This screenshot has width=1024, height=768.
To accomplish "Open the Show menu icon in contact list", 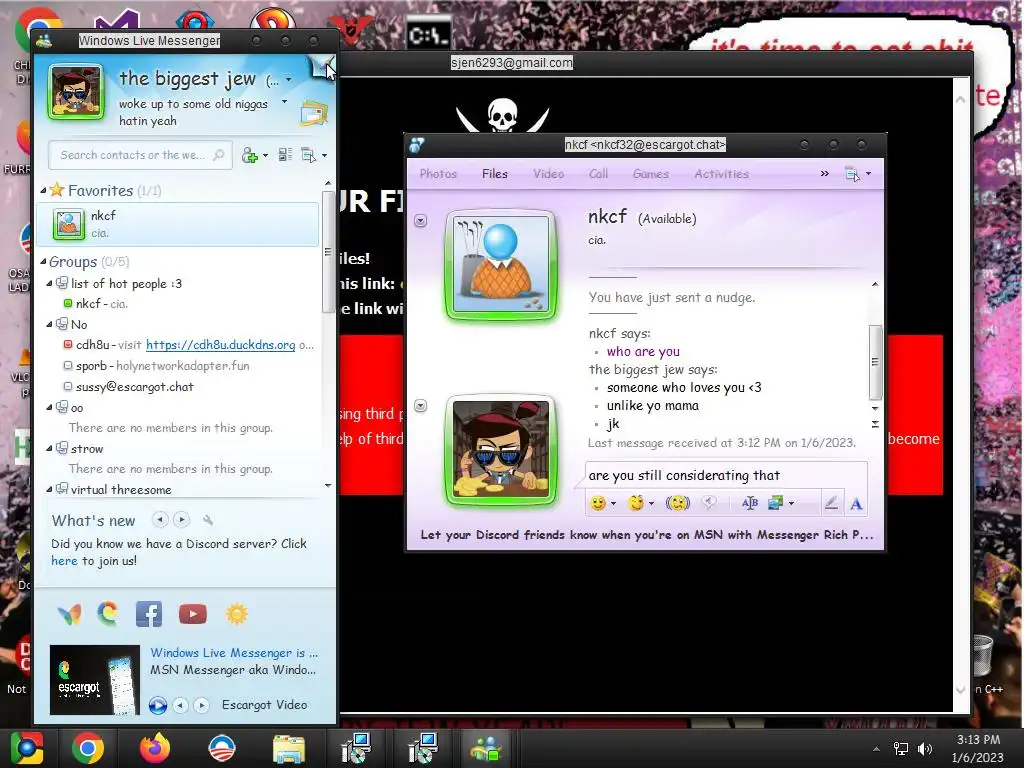I will point(308,155).
